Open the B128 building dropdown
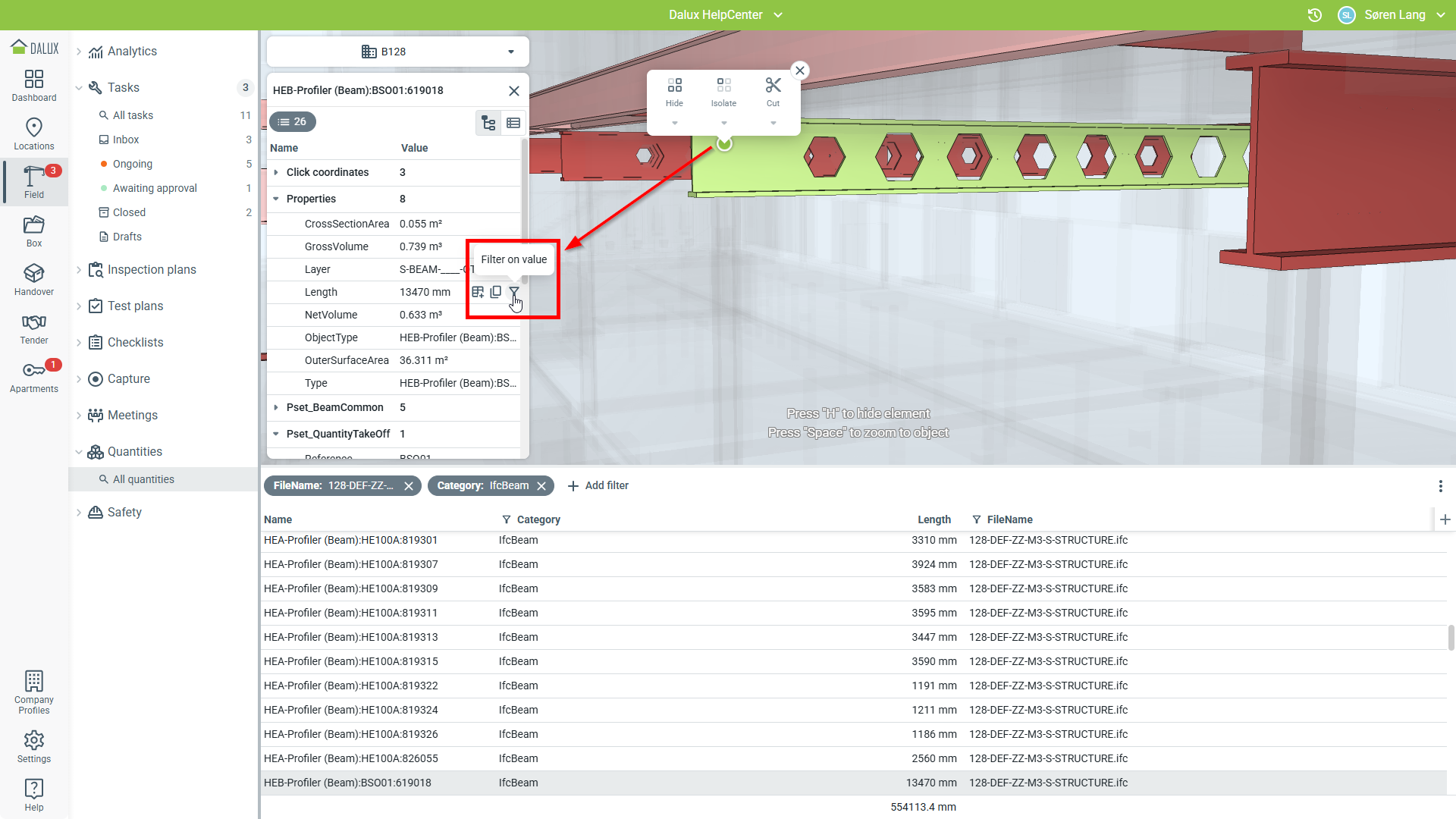 (x=398, y=52)
